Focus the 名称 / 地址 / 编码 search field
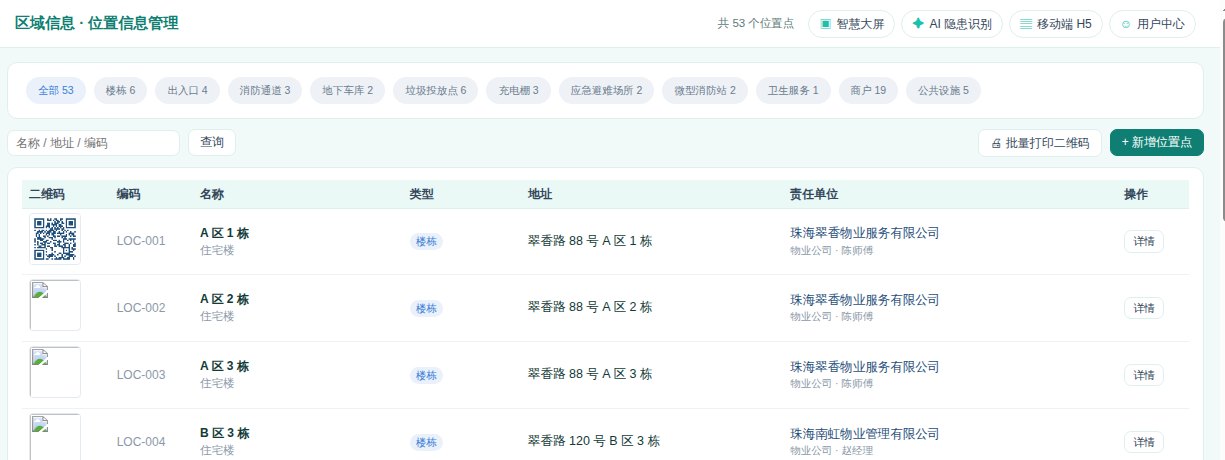The image size is (1225, 460). point(93,143)
